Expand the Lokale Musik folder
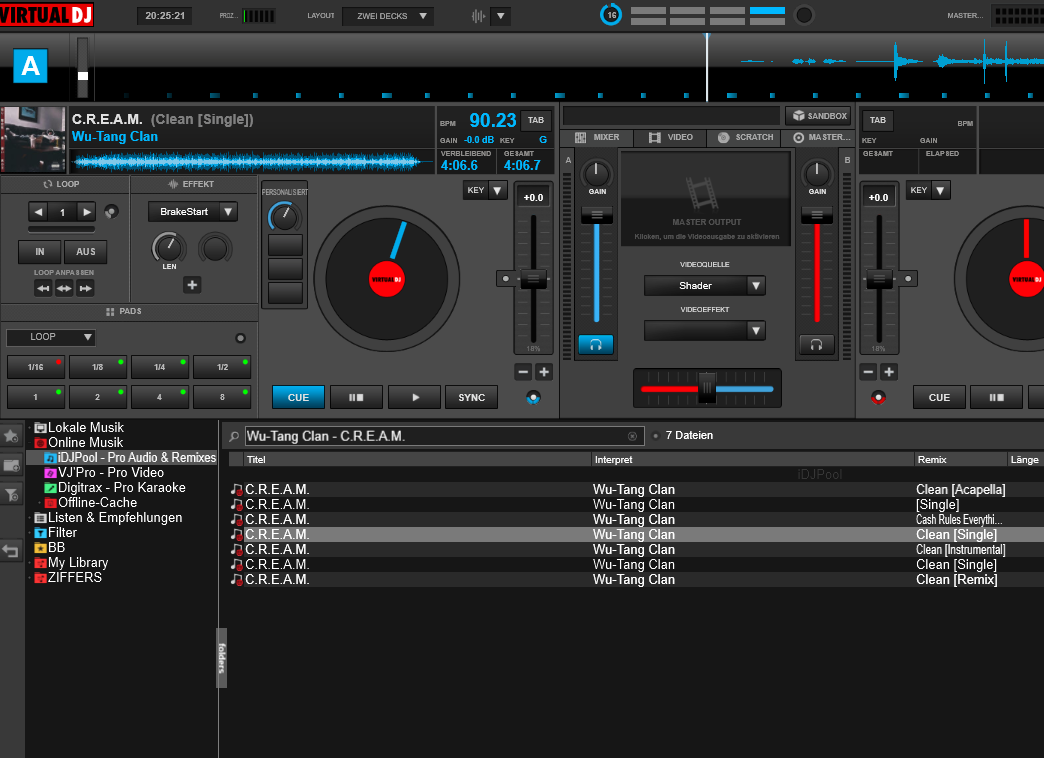This screenshot has height=758, width=1044. click(x=30, y=428)
